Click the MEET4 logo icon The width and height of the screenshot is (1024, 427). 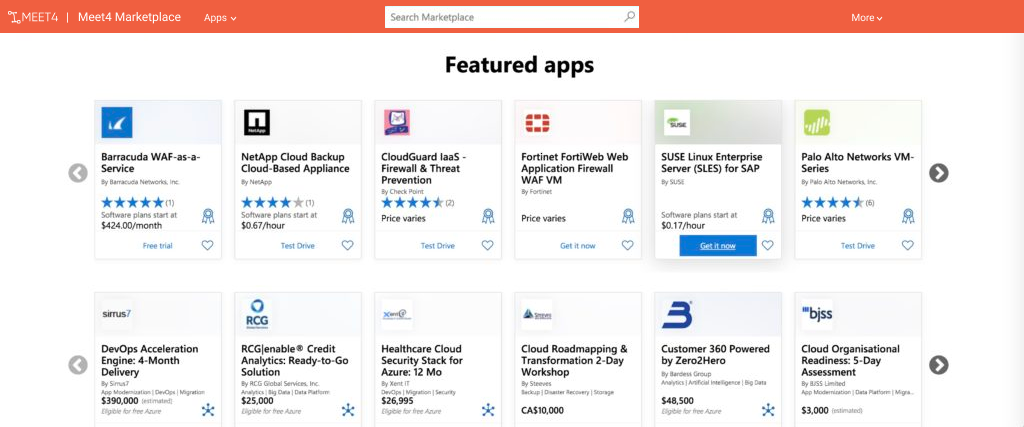pos(33,17)
